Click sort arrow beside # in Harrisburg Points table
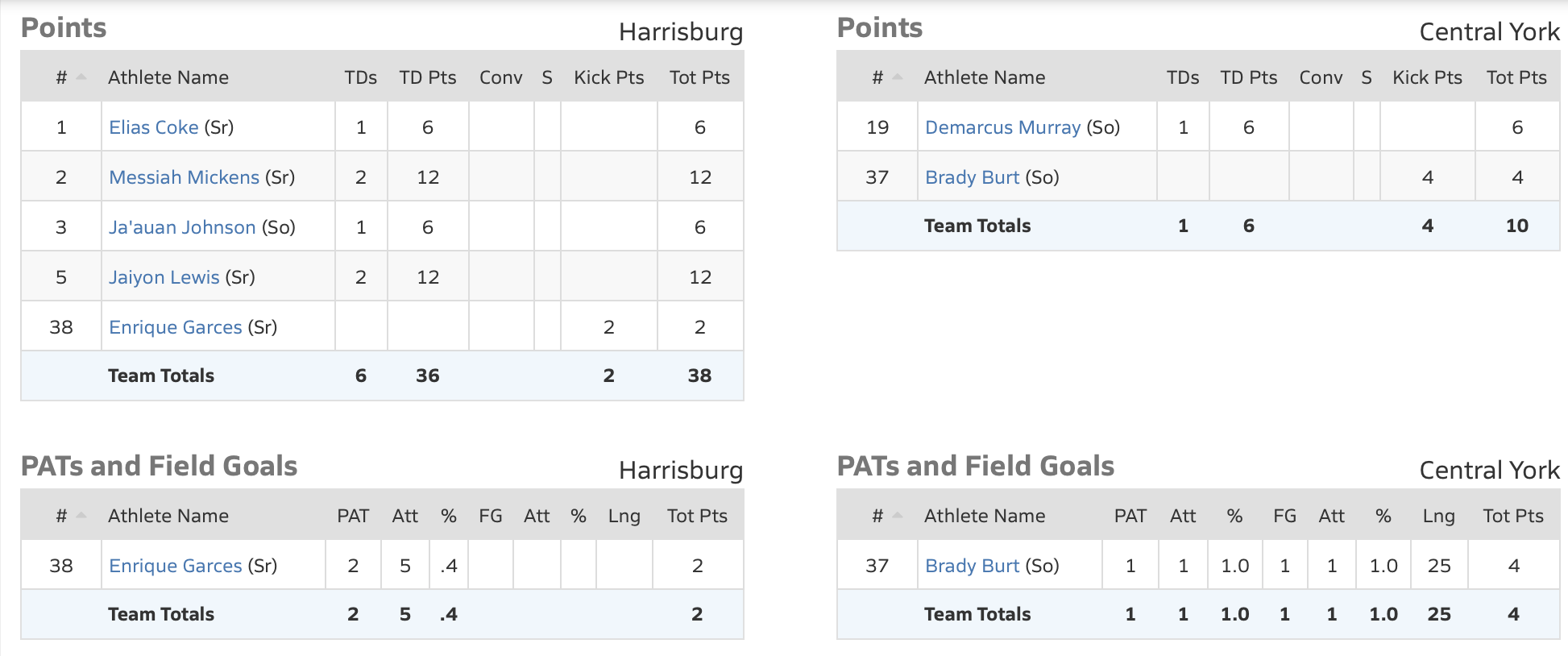The width and height of the screenshot is (1568, 656). coord(81,77)
